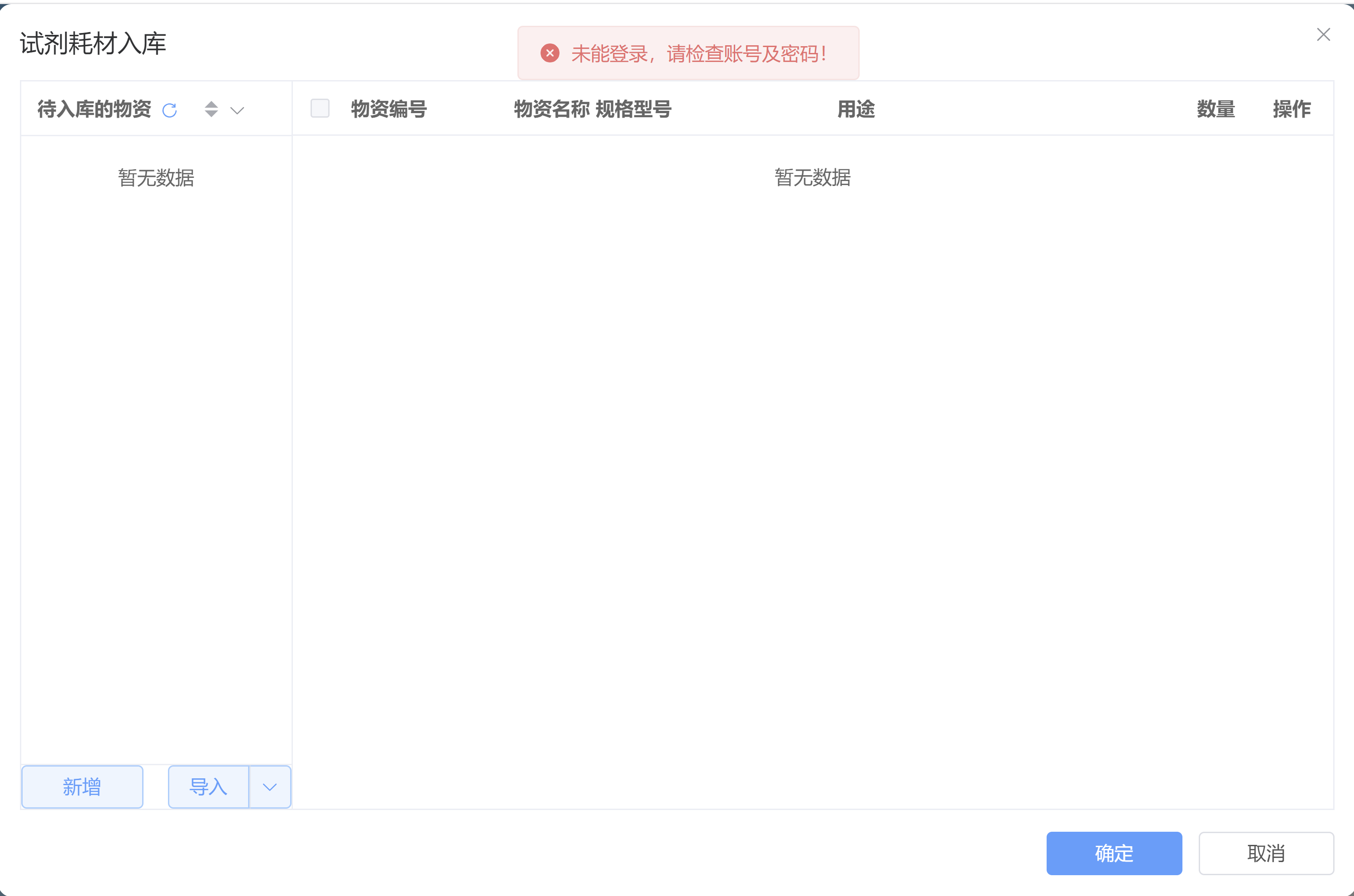Click the descending sort triangle
This screenshot has width=1354, height=896.
211,114
